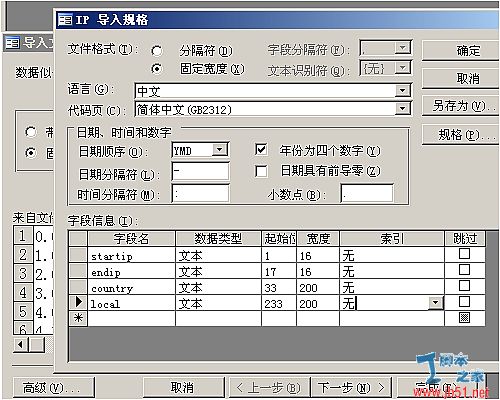The image size is (500, 400).
Task: Select the 分隔符 (D) file format radio
Action: (x=157, y=51)
